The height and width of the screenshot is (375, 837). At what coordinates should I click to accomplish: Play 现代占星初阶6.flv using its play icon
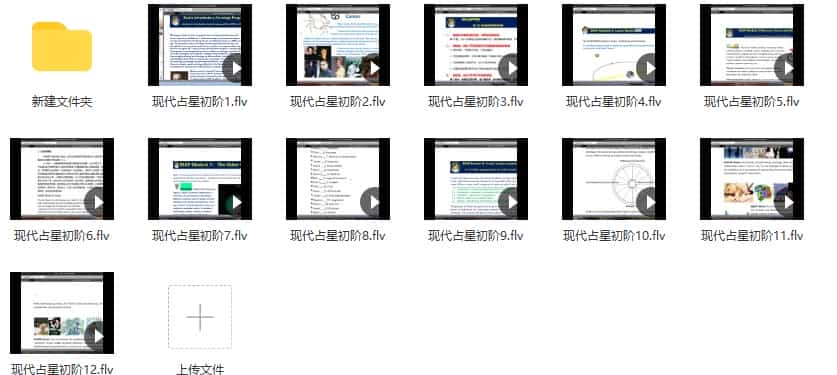coord(98,202)
